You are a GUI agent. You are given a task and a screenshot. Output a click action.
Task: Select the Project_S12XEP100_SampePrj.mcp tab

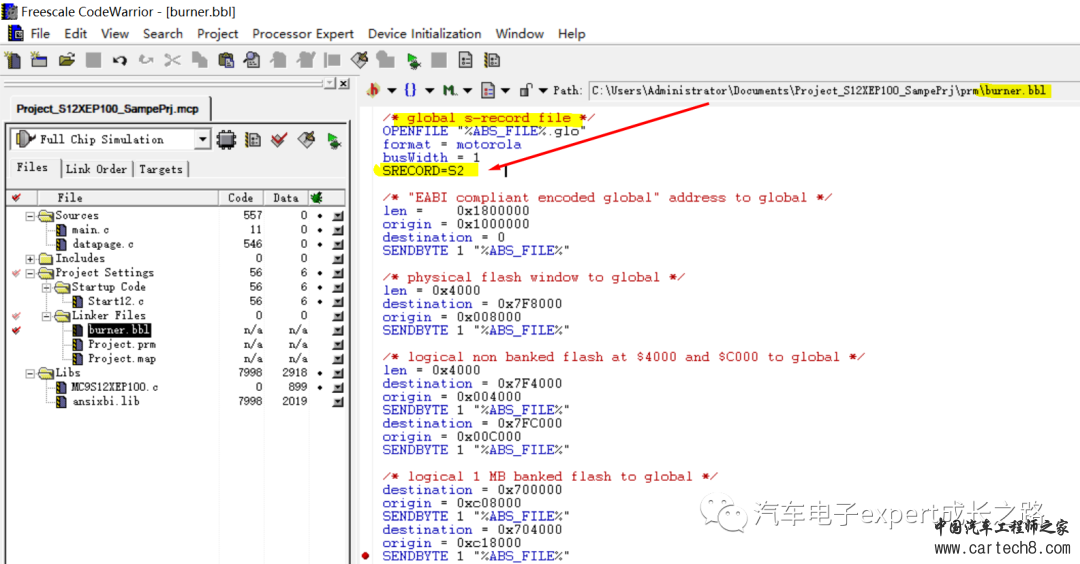pyautogui.click(x=107, y=109)
